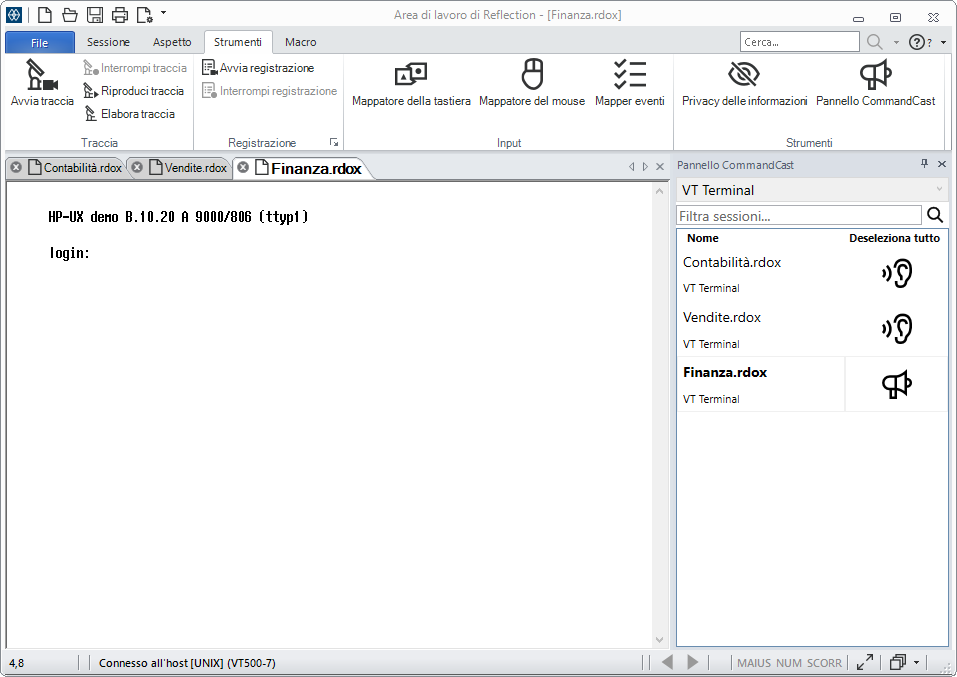
Task: Open the Mappatore della tastiera tool
Action: point(411,75)
